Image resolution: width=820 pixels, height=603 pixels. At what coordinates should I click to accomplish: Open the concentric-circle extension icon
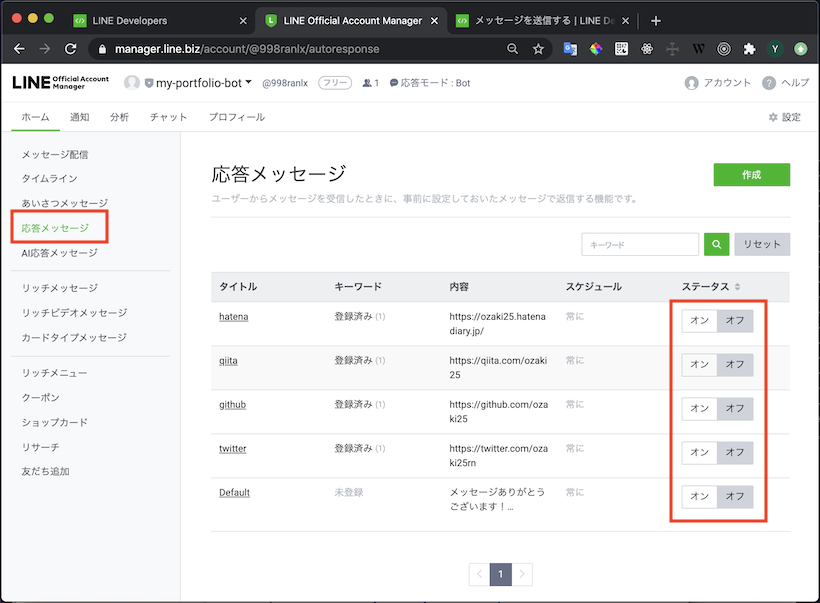click(x=724, y=49)
